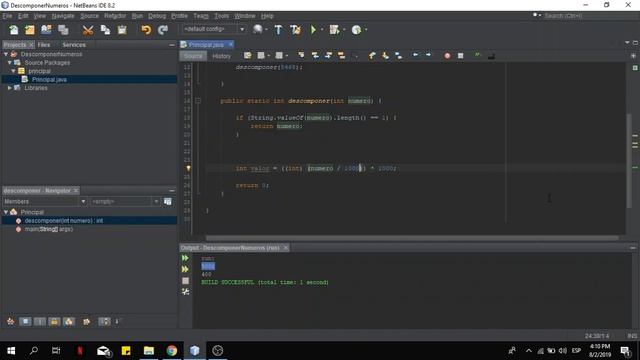The height and width of the screenshot is (360, 640).
Task: Run the project with green play icon
Action: [x=313, y=30]
